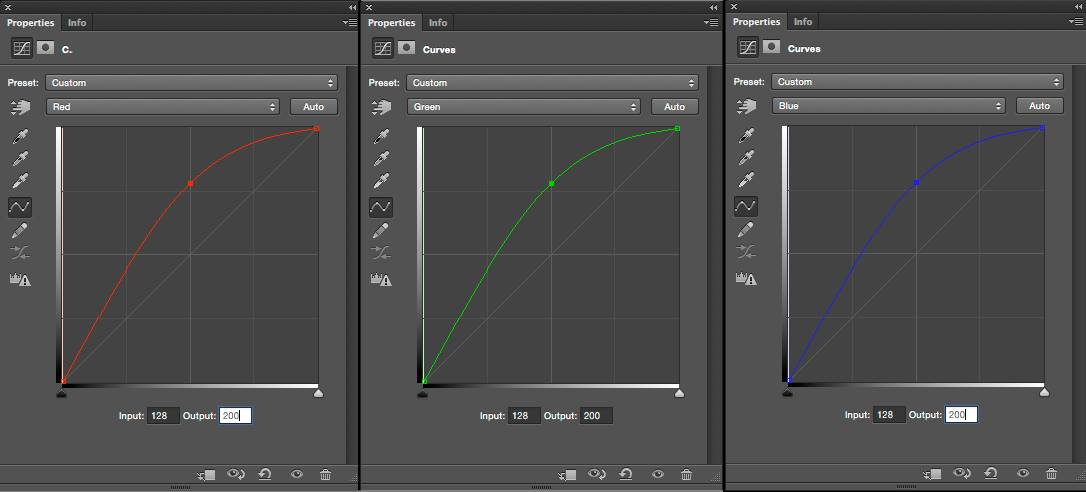
Task: Toggle clip to layer in the Green panel
Action: (x=567, y=475)
